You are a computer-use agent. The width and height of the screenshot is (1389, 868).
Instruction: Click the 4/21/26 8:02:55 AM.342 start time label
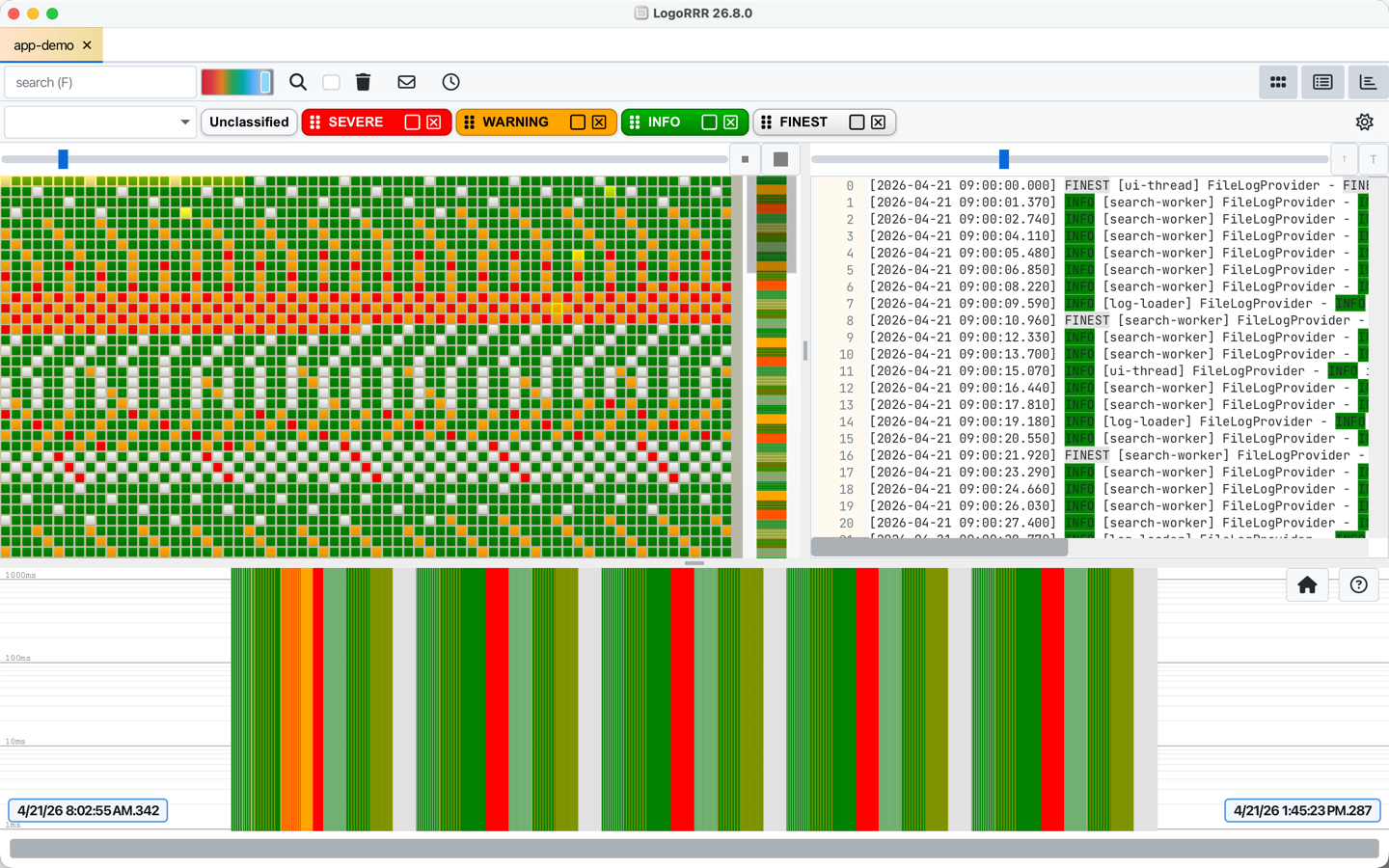[x=88, y=810]
